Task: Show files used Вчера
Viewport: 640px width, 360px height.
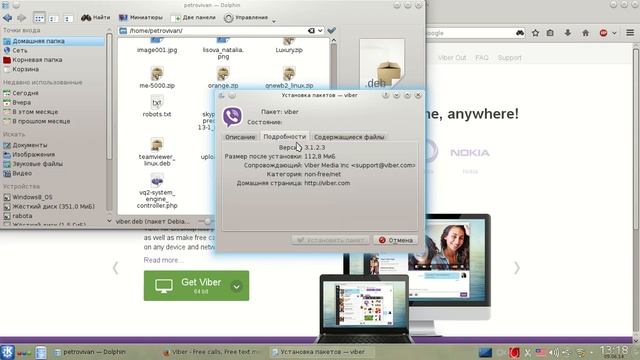Action: pyautogui.click(x=17, y=102)
